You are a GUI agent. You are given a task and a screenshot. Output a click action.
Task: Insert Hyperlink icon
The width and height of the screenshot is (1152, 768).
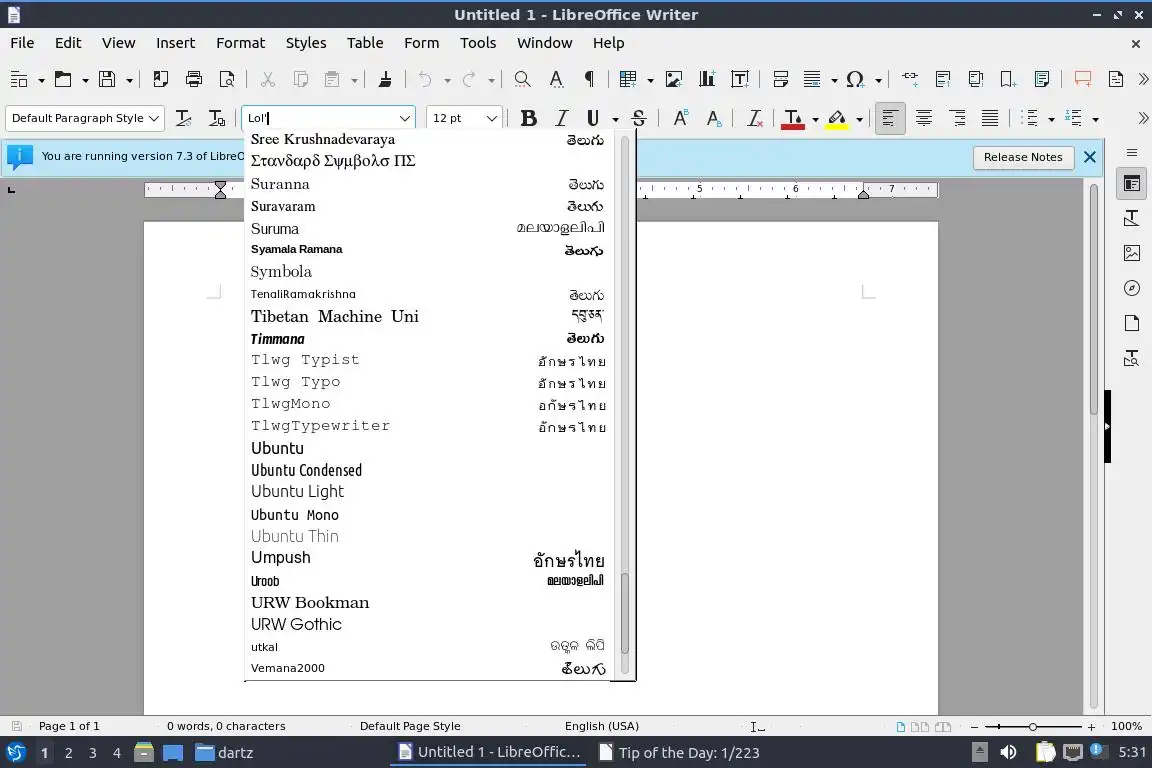click(x=910, y=79)
